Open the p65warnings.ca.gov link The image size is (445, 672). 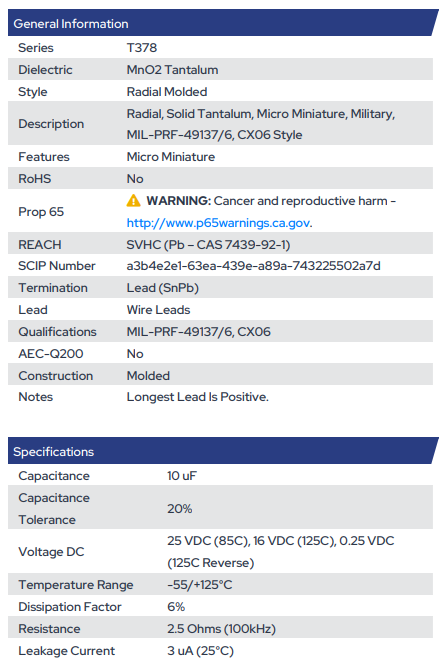(218, 223)
